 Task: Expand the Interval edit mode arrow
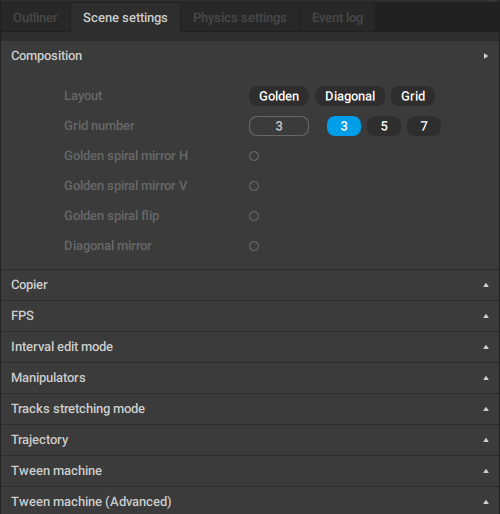tap(486, 347)
